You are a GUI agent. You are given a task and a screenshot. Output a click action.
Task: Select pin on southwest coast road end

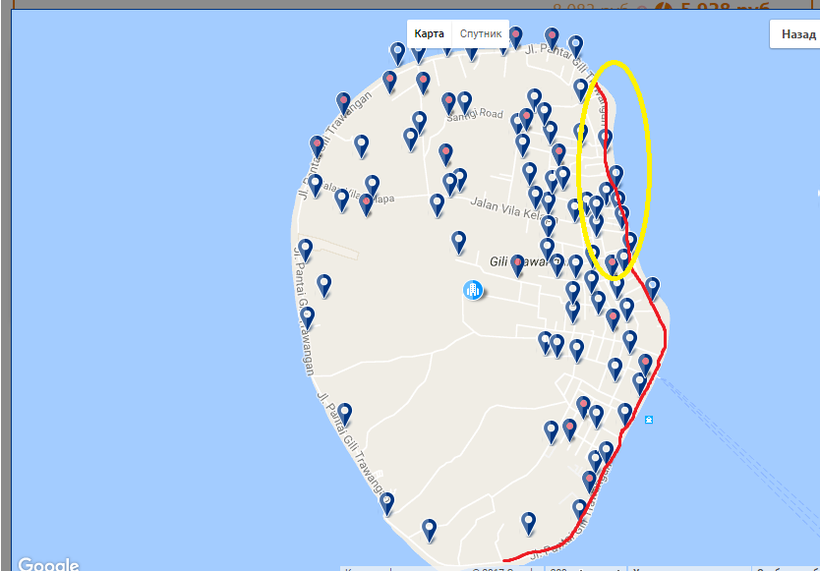386,503
